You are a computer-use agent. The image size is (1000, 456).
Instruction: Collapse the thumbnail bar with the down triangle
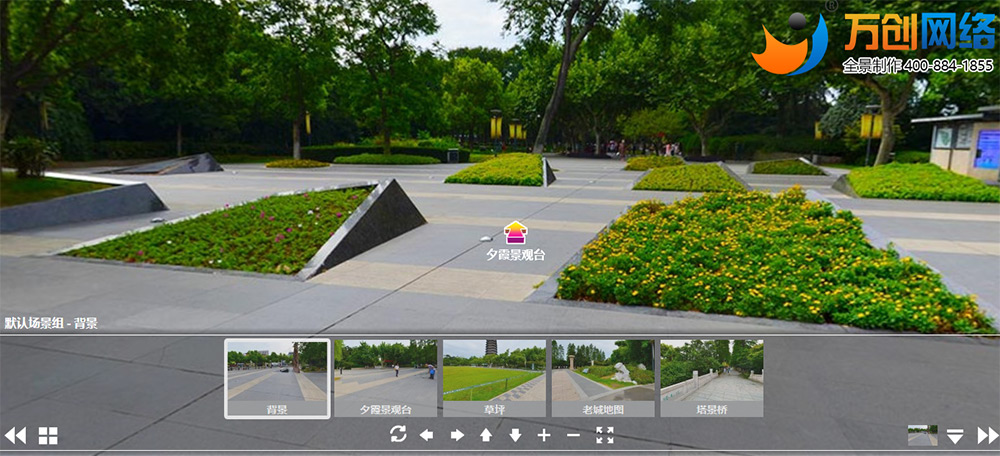pyautogui.click(x=955, y=436)
